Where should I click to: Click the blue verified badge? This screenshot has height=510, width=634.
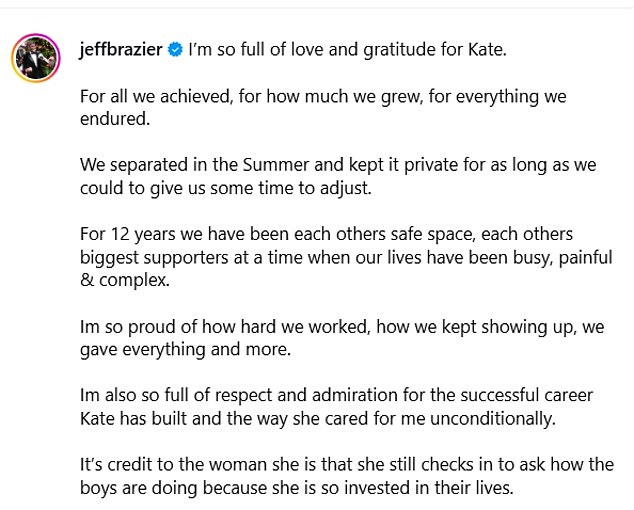pos(175,49)
